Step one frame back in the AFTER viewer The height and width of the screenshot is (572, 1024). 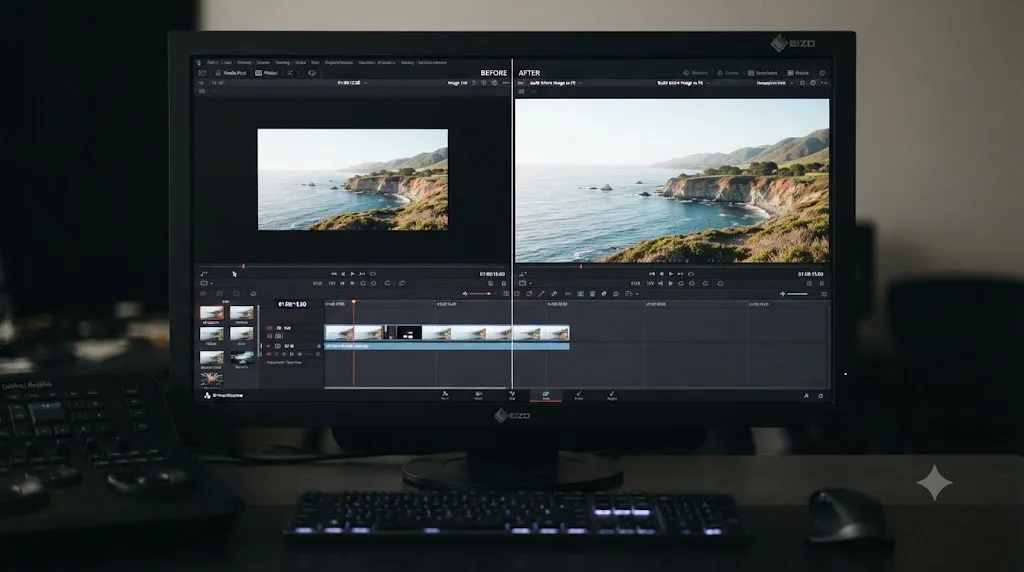tap(662, 274)
